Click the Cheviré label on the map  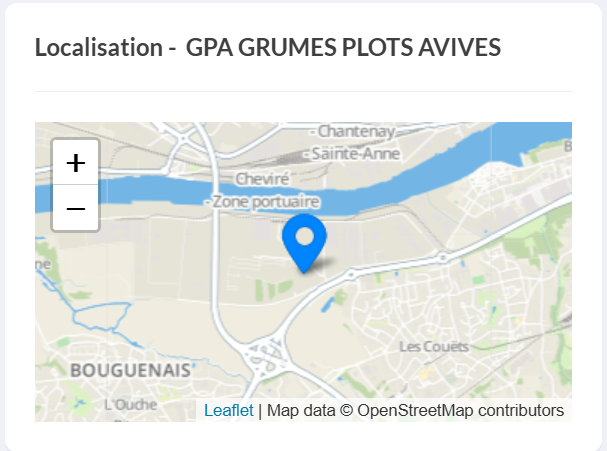(x=262, y=179)
